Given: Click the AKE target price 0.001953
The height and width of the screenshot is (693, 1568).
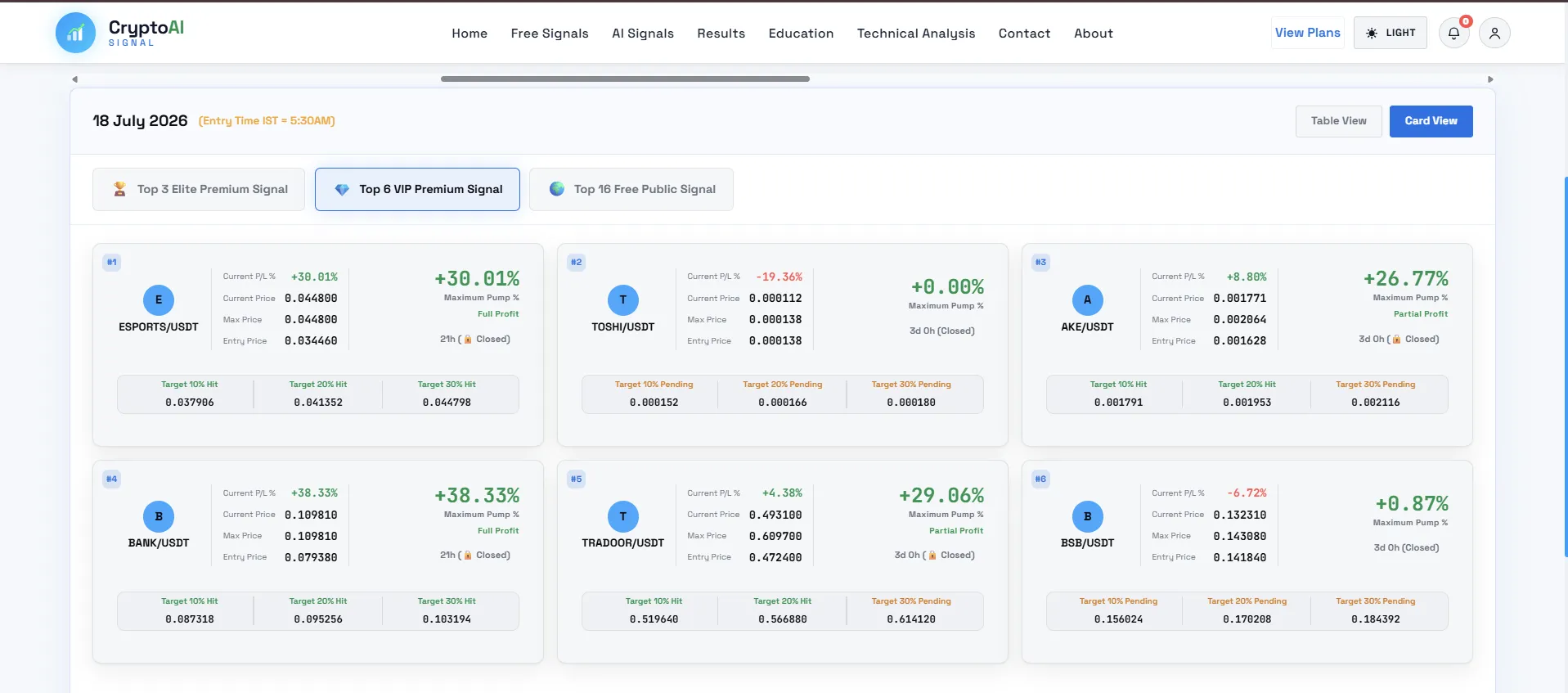Looking at the screenshot, I should click(x=1247, y=403).
